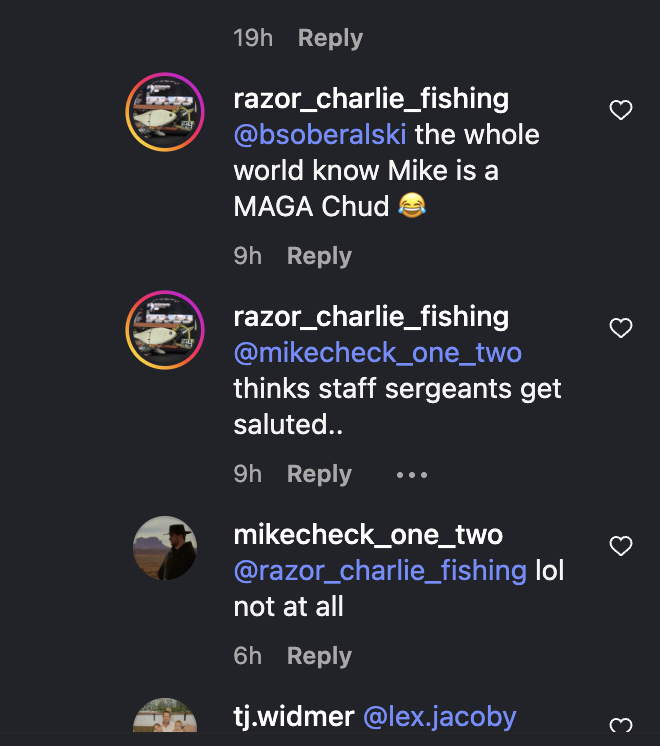The image size is (660, 746).
Task: Open @lex.jacoby mention link
Action: (440, 717)
